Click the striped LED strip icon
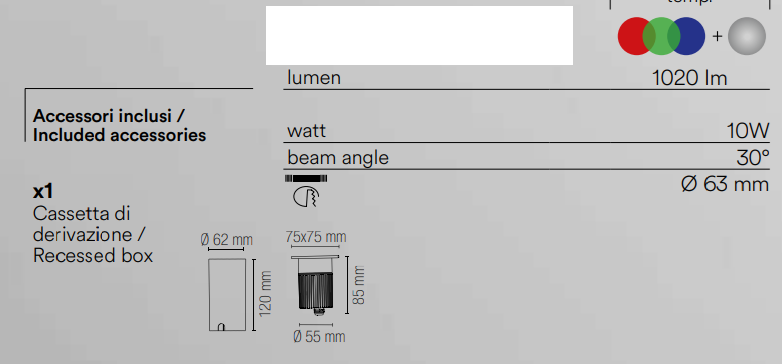 [x=306, y=178]
